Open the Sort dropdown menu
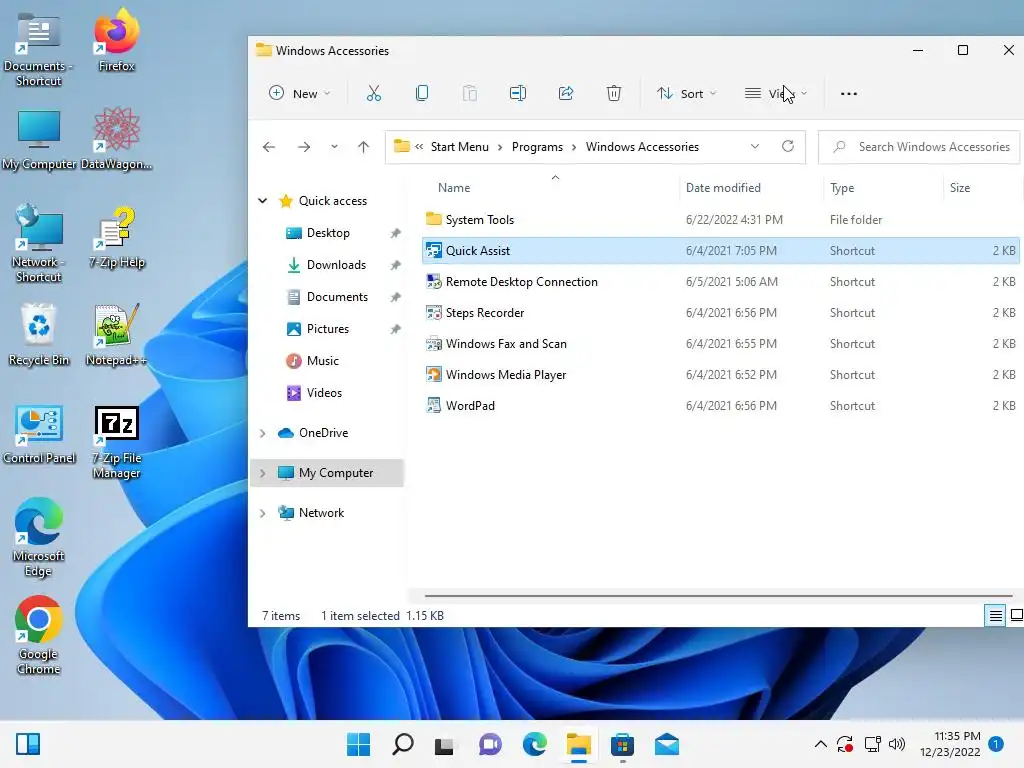The height and width of the screenshot is (768, 1024). point(687,93)
